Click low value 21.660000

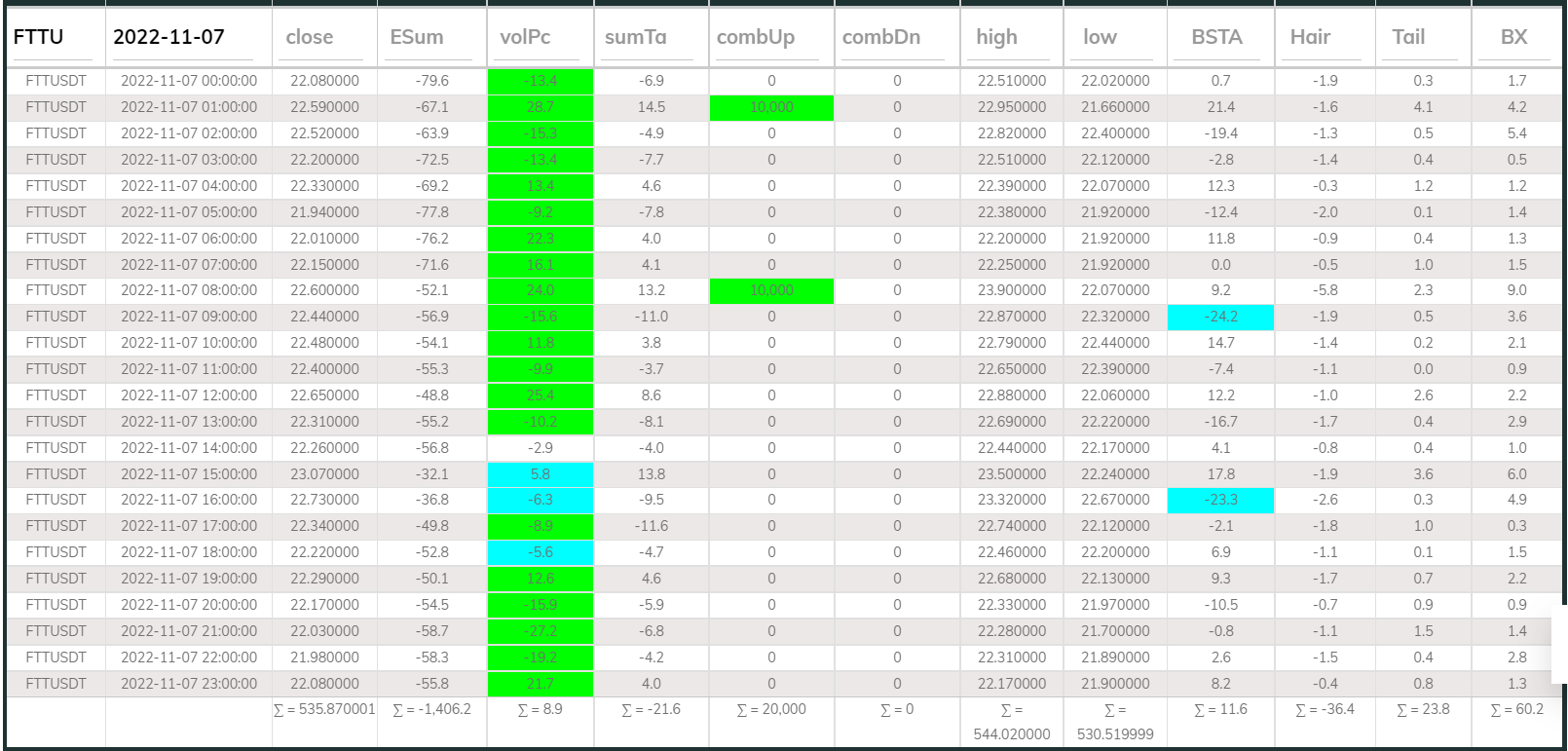[x=1115, y=107]
